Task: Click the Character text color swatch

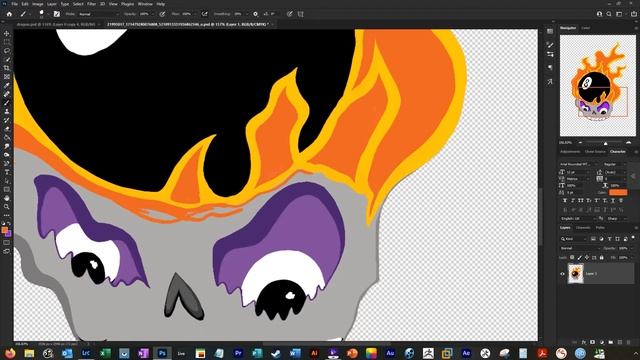Action: click(618, 192)
